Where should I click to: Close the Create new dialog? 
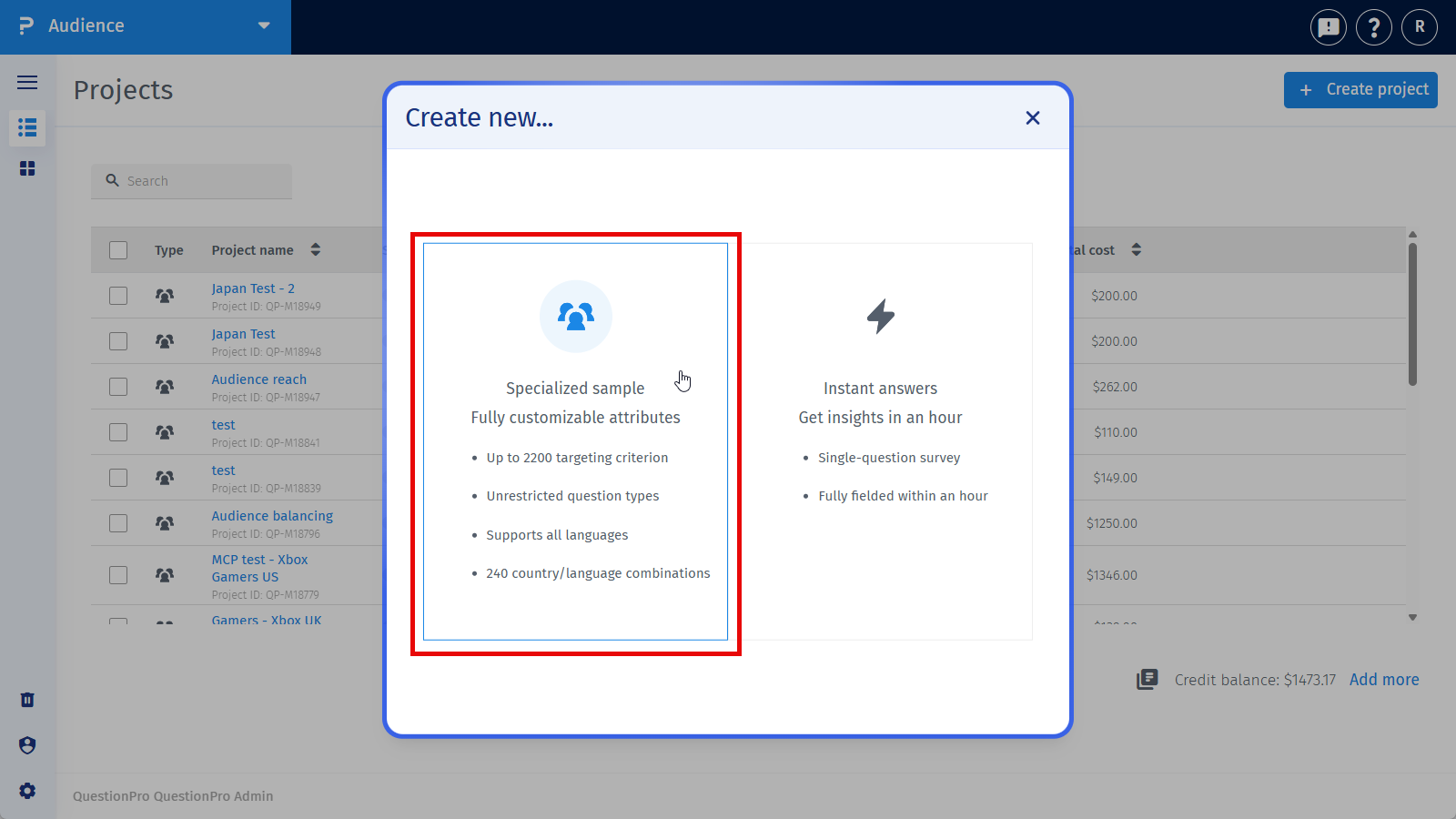[x=1033, y=117]
